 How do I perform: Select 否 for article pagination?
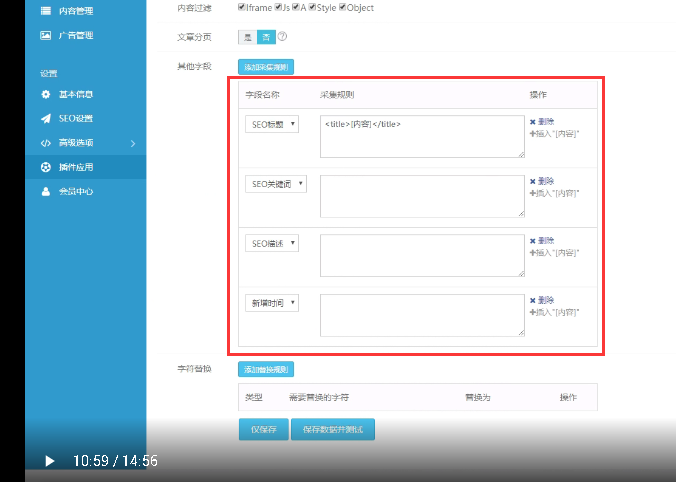266,37
